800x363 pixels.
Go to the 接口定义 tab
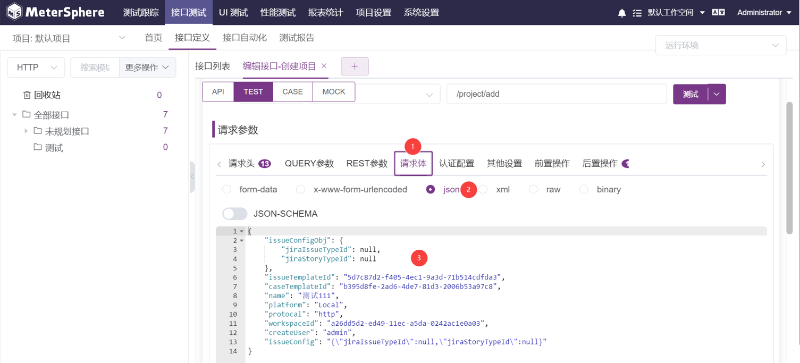pyautogui.click(x=192, y=38)
